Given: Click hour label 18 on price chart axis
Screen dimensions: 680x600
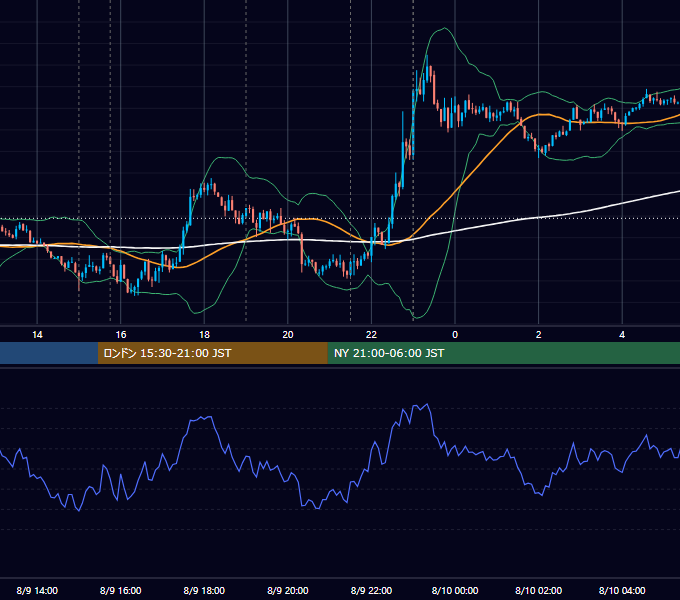Looking at the screenshot, I should [204, 335].
